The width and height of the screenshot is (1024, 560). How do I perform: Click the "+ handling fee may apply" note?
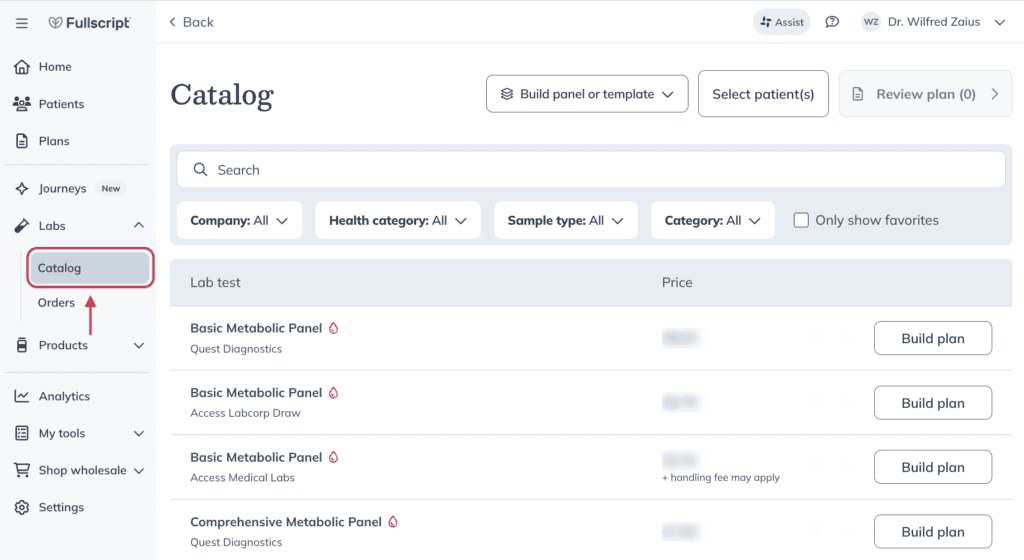721,478
